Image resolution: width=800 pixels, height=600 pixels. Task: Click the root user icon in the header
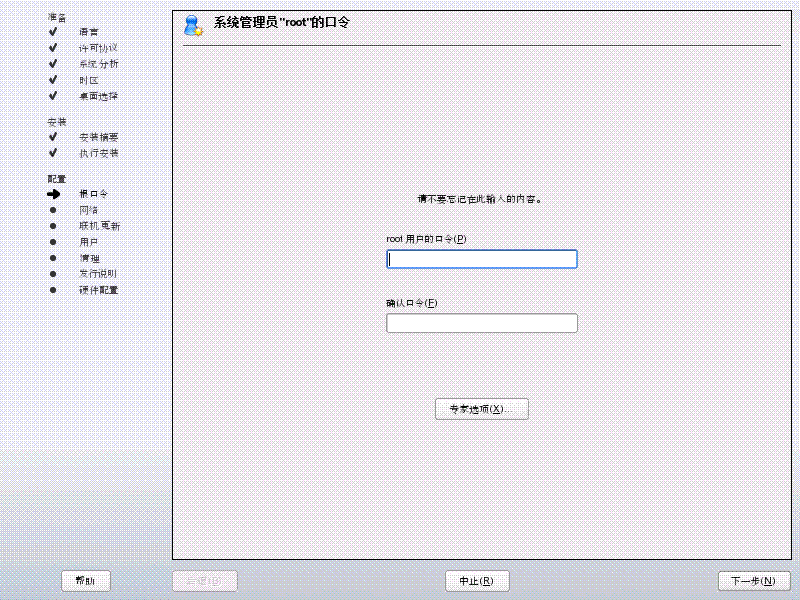click(x=193, y=25)
